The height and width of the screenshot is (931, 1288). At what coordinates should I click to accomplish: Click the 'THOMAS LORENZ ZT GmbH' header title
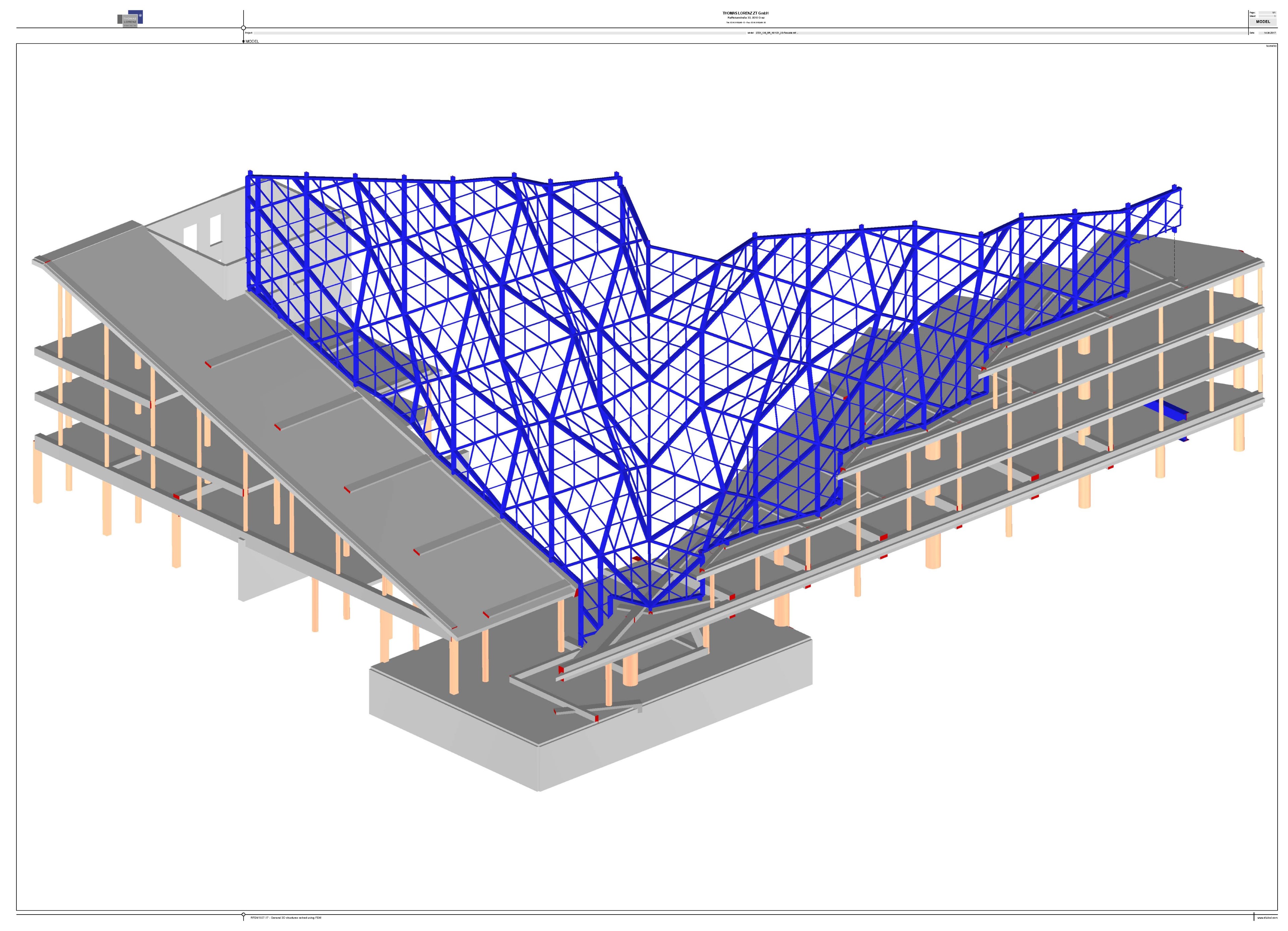point(745,13)
